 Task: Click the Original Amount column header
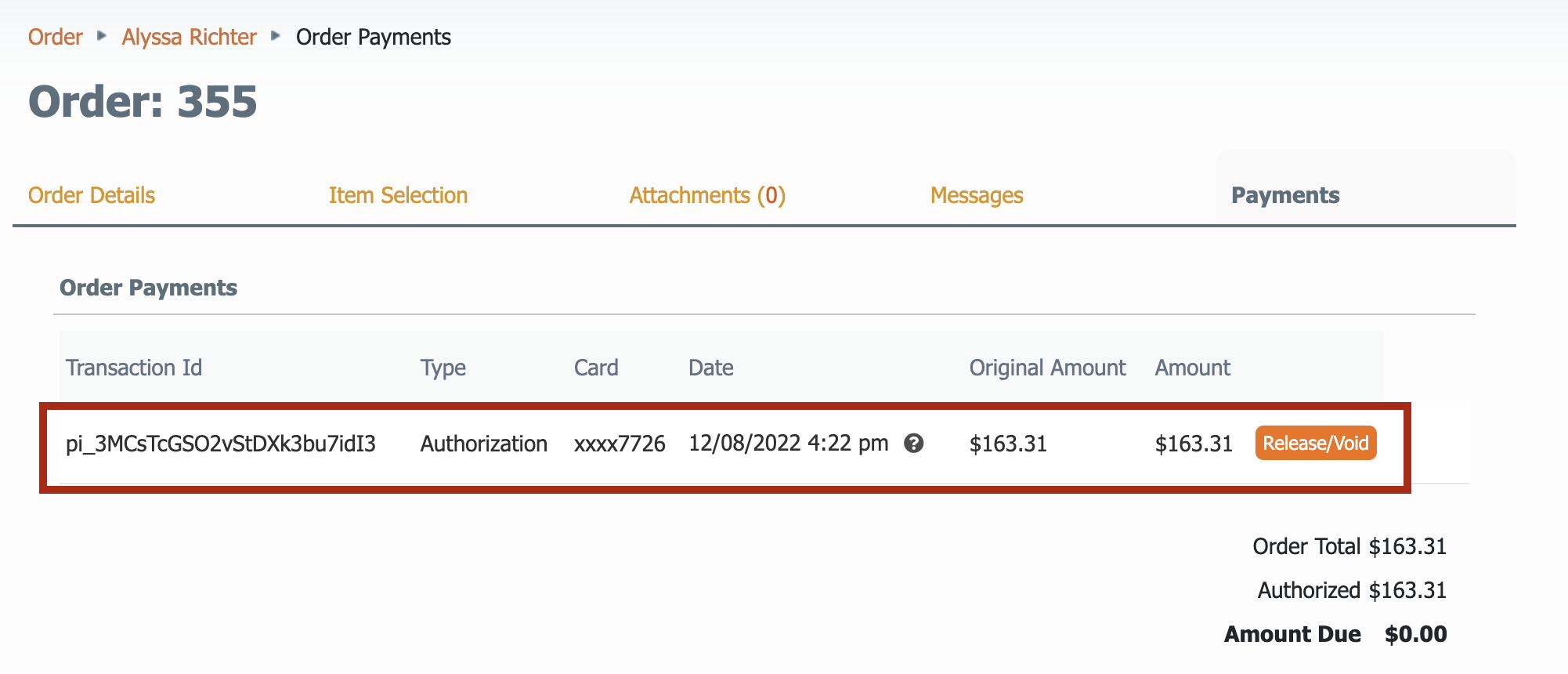[x=1047, y=368]
